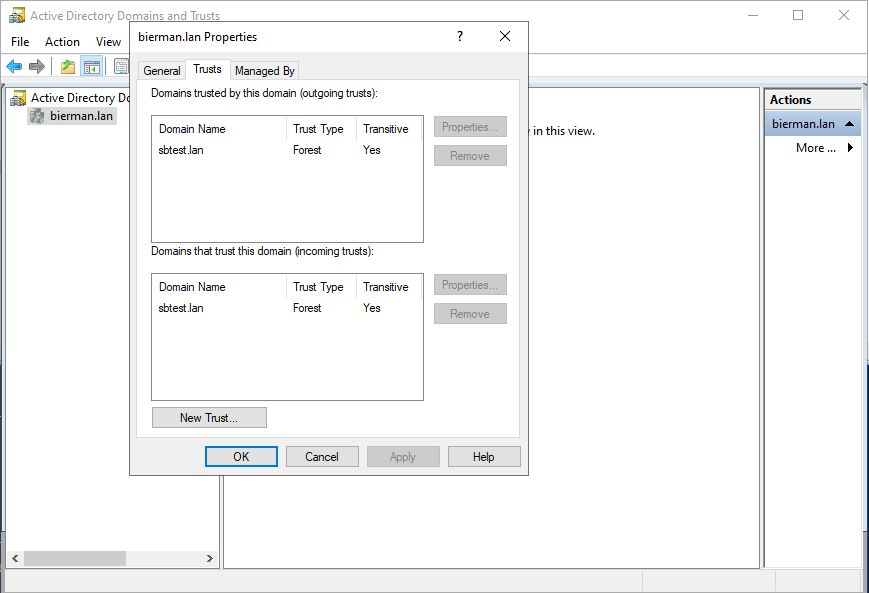Viewport: 869px width, 593px height.
Task: Click the Help button in dialog
Action: click(x=484, y=457)
